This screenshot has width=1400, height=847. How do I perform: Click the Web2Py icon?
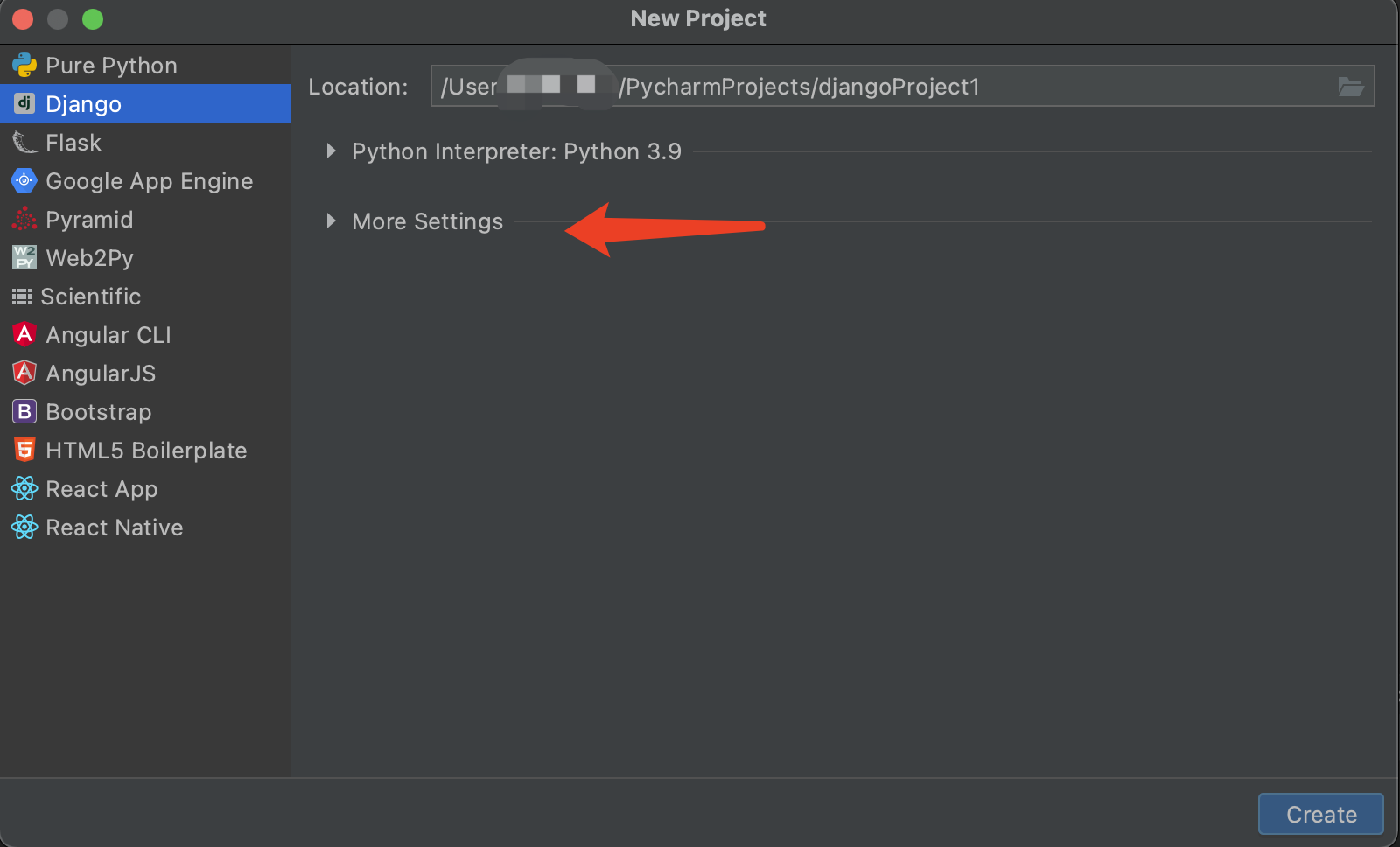[24, 257]
